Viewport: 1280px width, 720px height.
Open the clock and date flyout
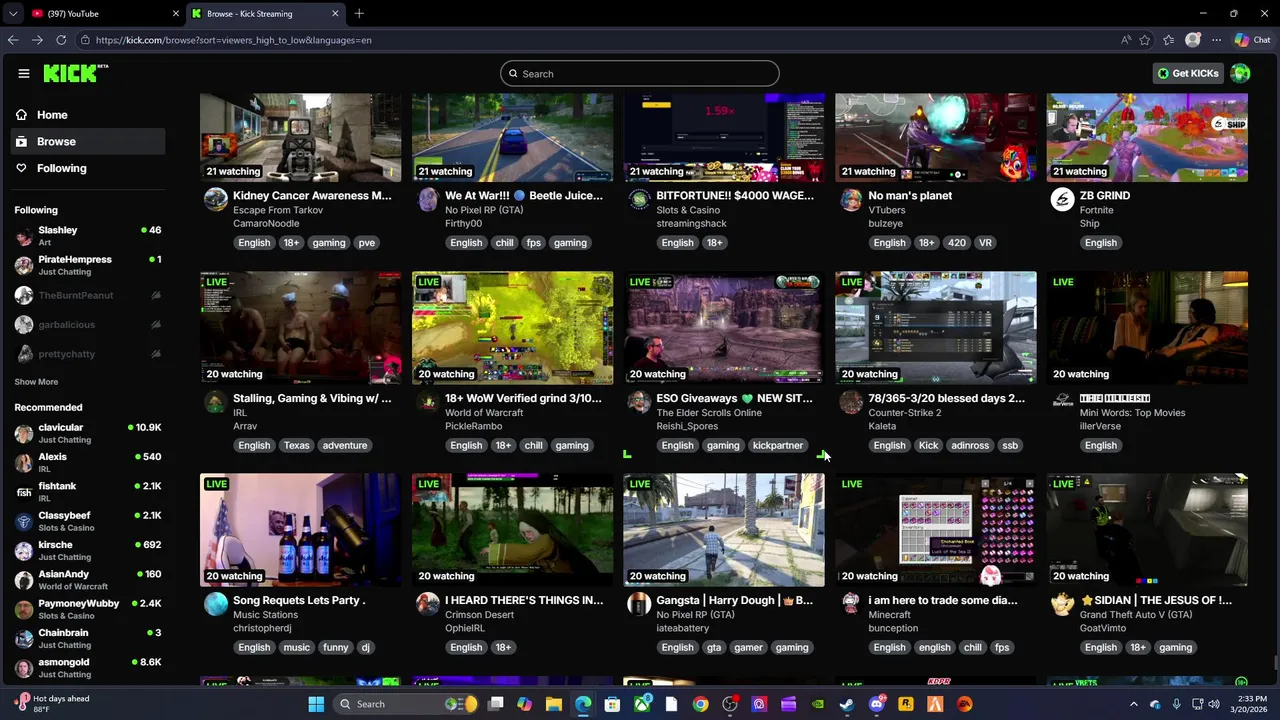click(1251, 704)
